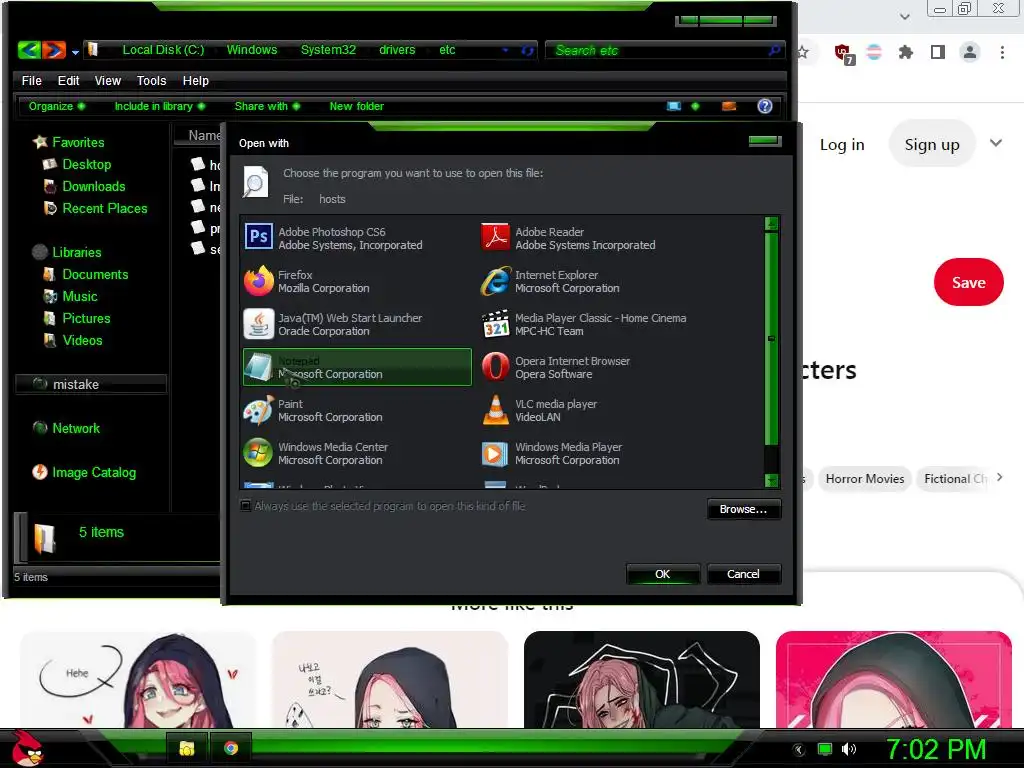Open Explorer help question mark icon

click(x=765, y=106)
